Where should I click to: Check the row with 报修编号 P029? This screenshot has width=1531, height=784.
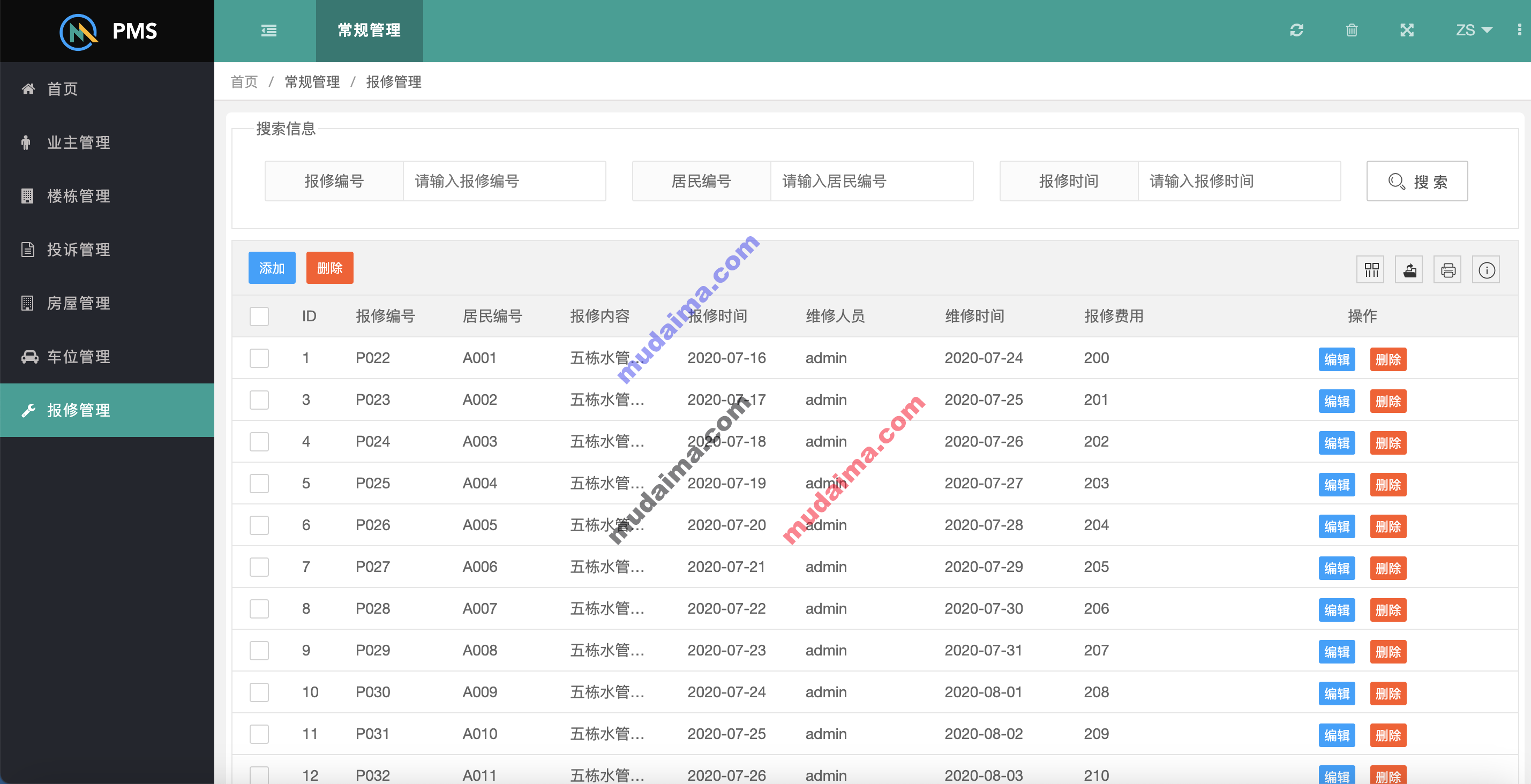point(259,650)
